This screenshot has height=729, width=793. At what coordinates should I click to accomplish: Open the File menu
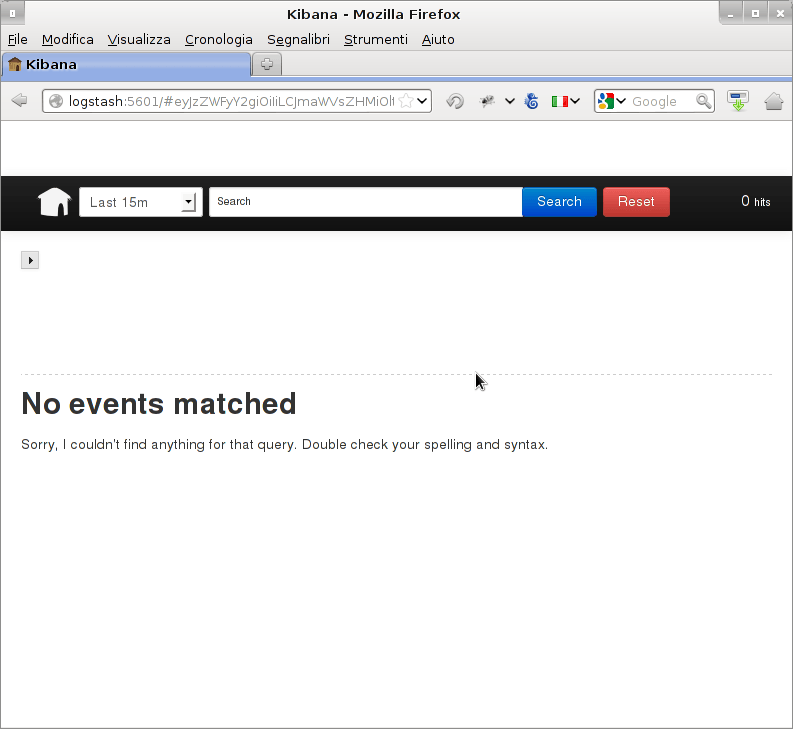(x=18, y=39)
